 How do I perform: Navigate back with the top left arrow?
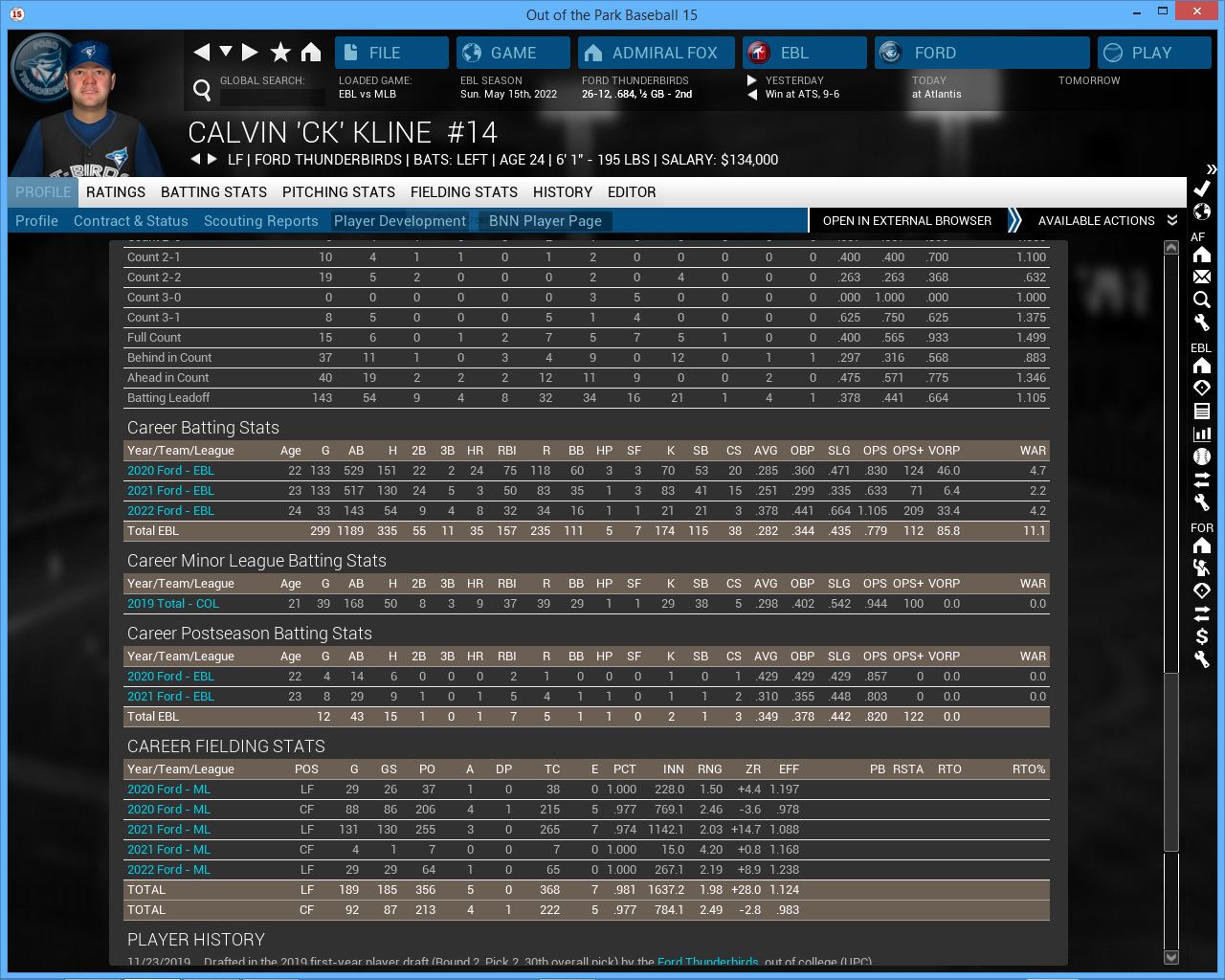tap(202, 53)
